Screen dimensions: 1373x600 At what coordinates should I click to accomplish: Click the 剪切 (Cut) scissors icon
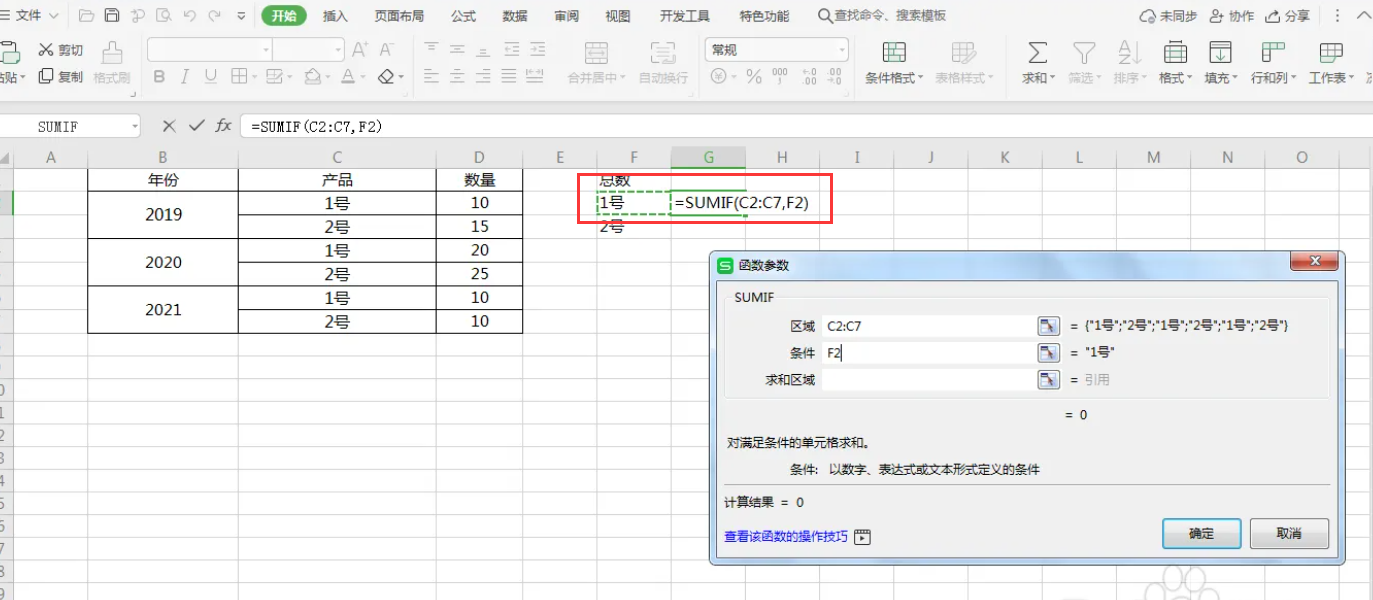tap(46, 50)
